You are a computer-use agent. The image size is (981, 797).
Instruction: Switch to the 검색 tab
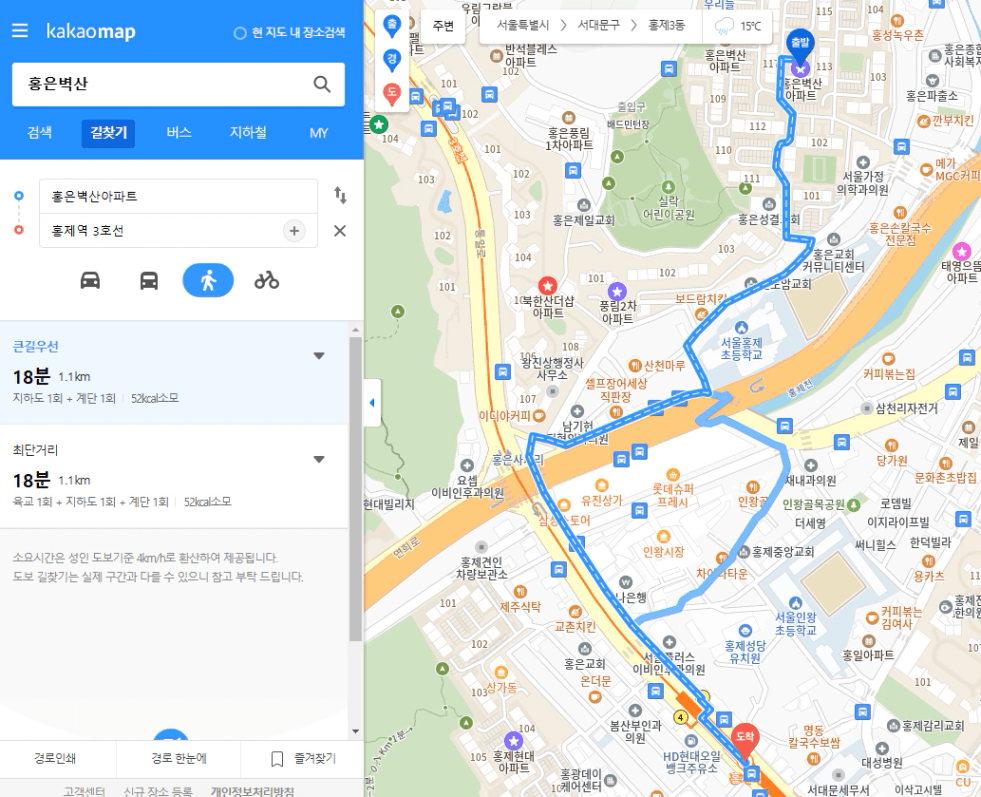click(x=39, y=133)
